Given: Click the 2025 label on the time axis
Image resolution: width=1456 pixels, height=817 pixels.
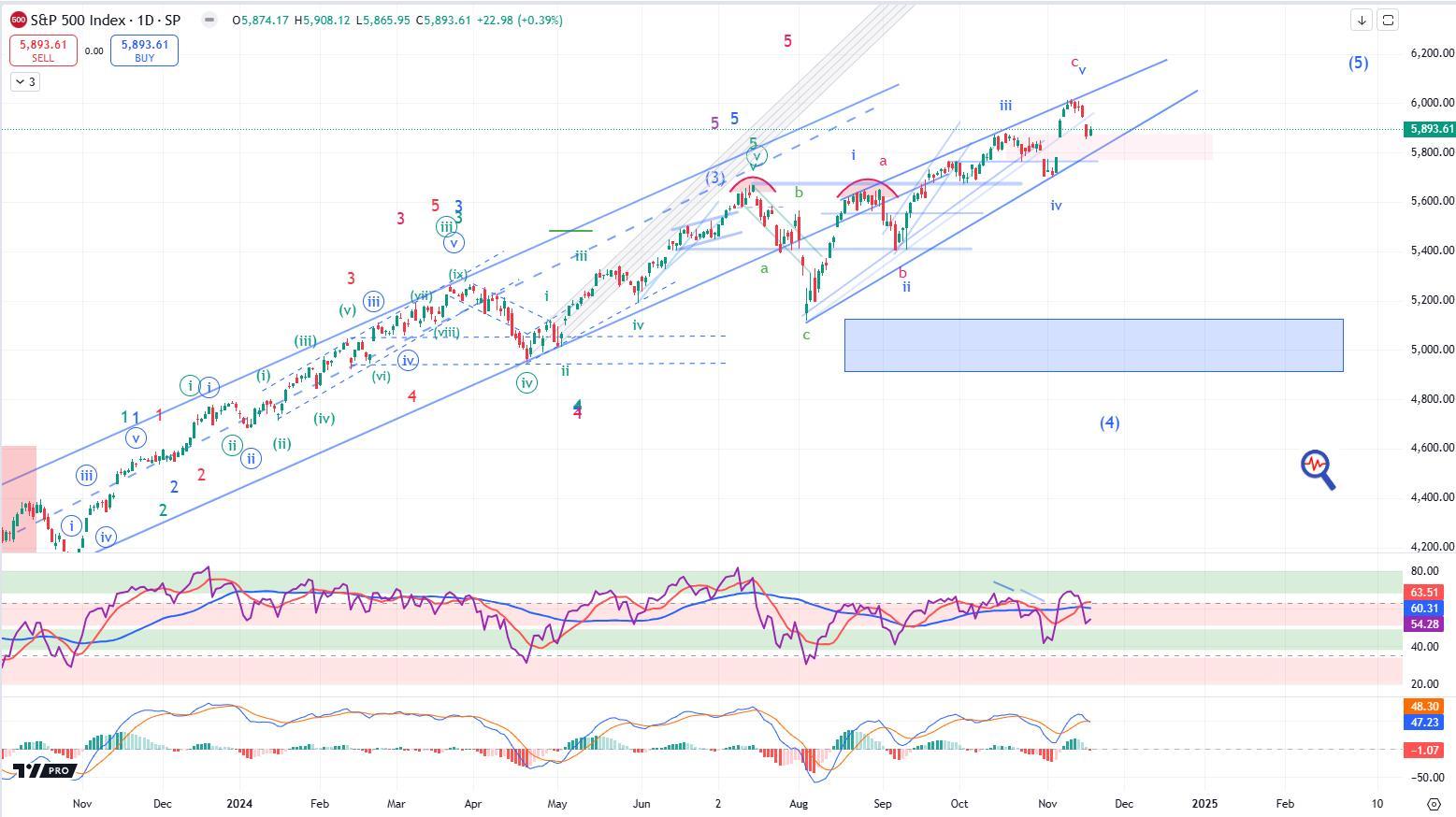Looking at the screenshot, I should tap(1204, 804).
